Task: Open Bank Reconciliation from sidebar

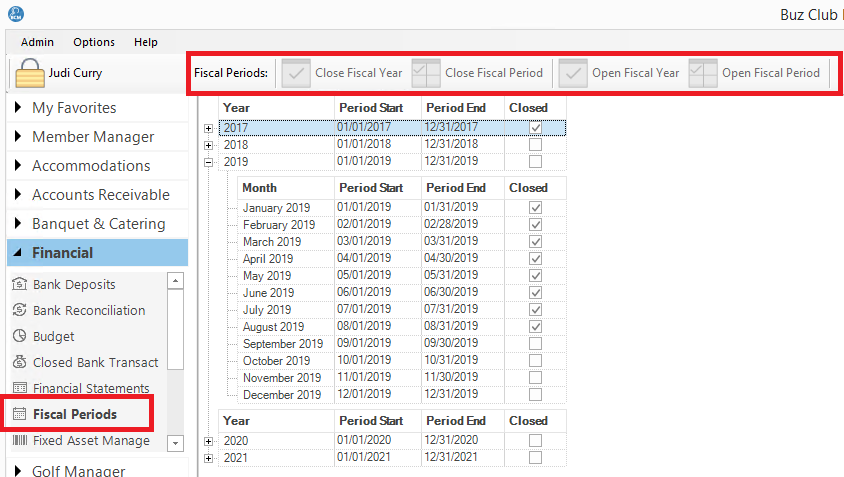Action: [88, 311]
